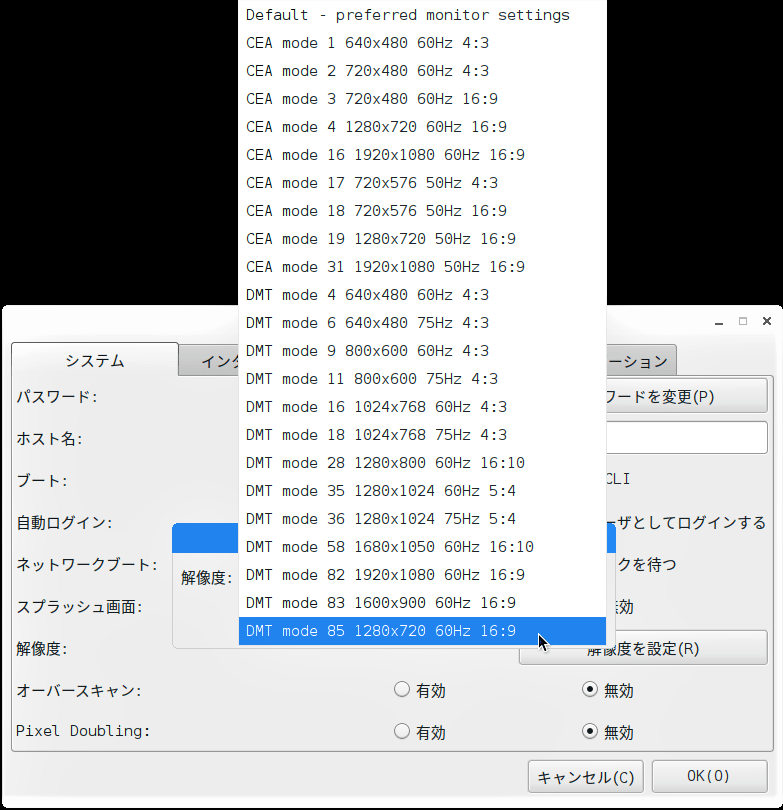The height and width of the screenshot is (810, 783).
Task: Select DMT mode 36 1280x1024 75Hz
Action: pos(422,519)
